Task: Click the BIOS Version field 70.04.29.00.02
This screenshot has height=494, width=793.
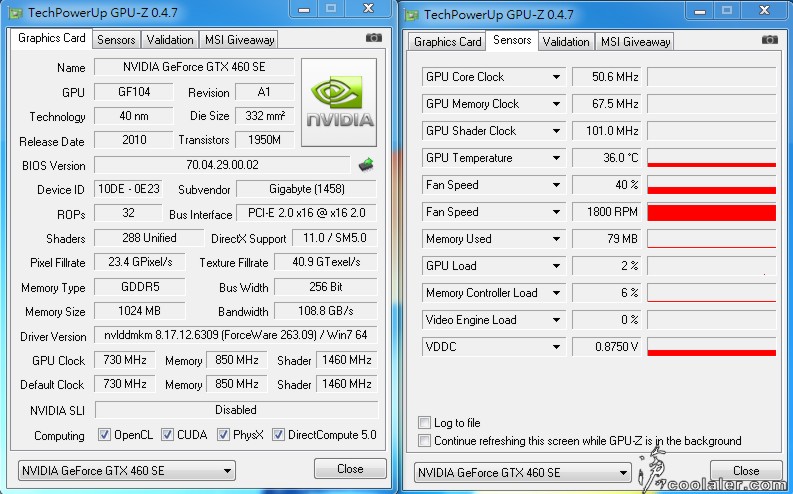Action: tap(222, 165)
